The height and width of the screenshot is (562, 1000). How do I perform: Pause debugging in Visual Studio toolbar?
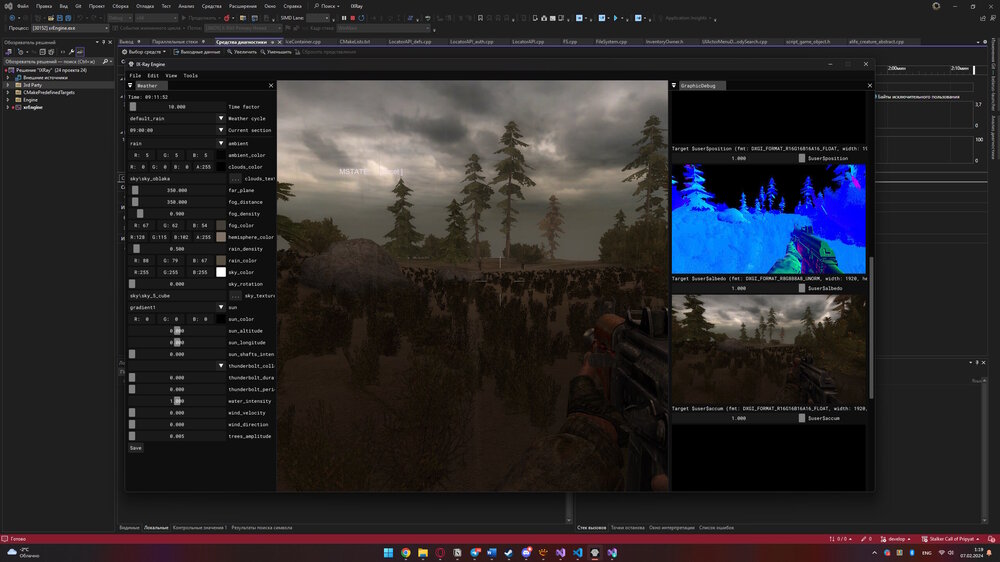point(344,18)
